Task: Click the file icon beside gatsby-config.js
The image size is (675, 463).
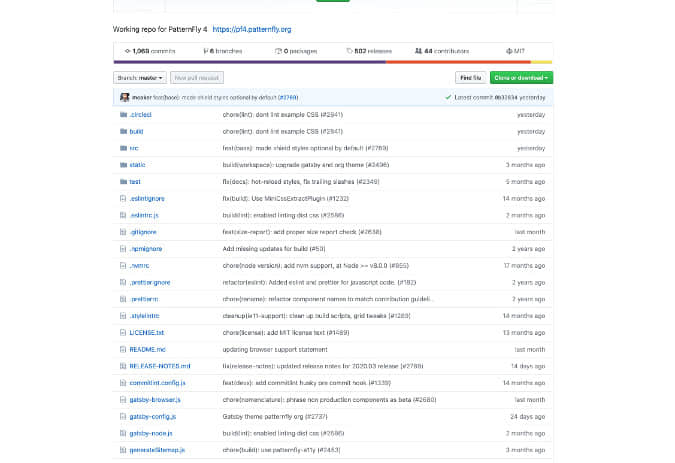Action: pos(123,416)
